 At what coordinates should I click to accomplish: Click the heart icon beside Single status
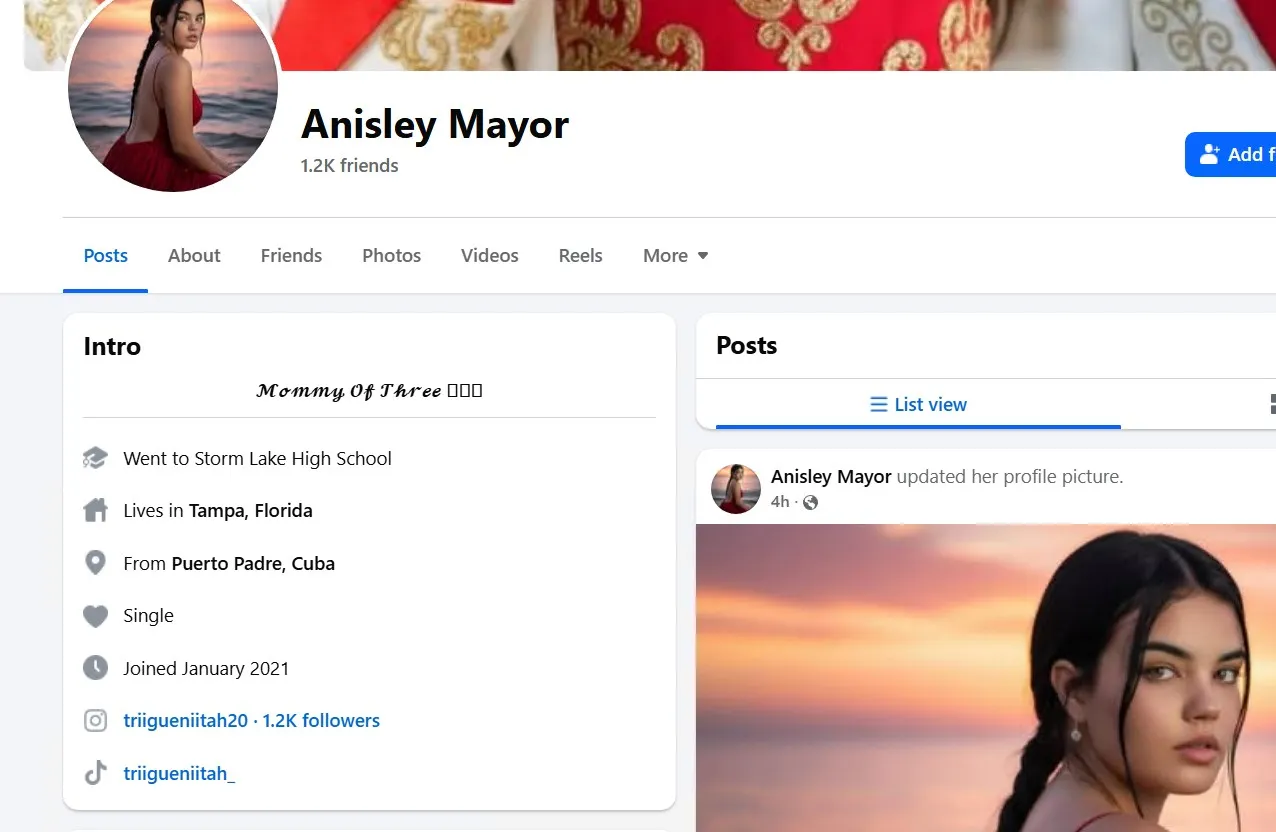coord(95,615)
